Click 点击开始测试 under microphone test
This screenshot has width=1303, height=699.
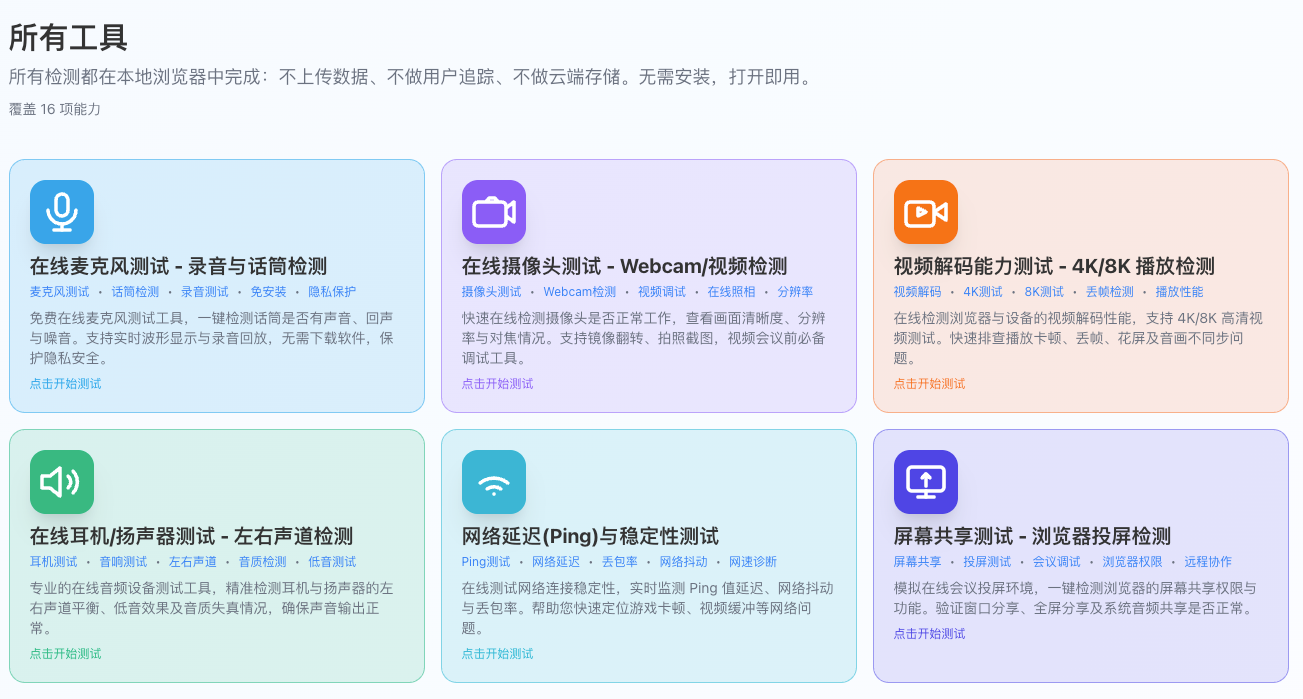tap(66, 384)
